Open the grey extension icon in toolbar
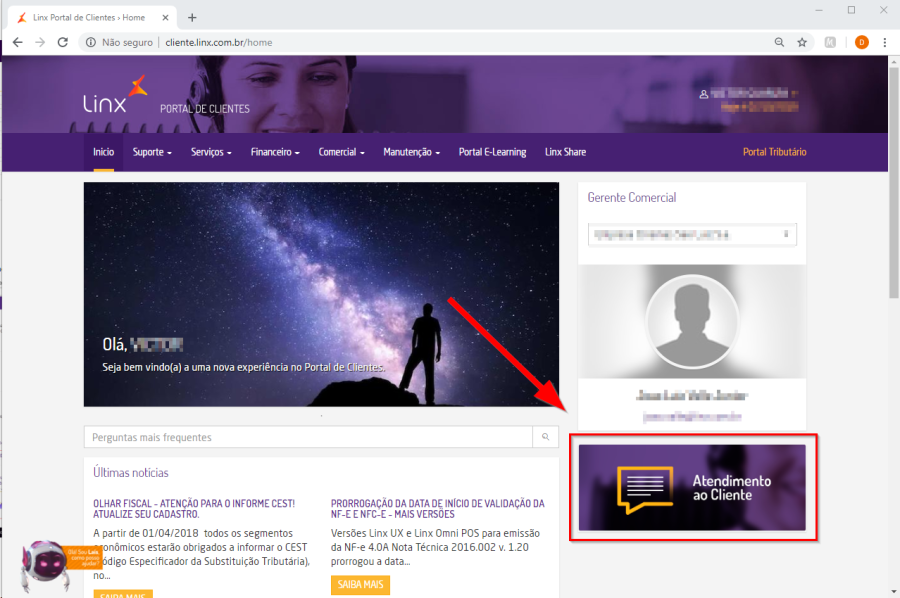This screenshot has height=598, width=900. point(830,42)
